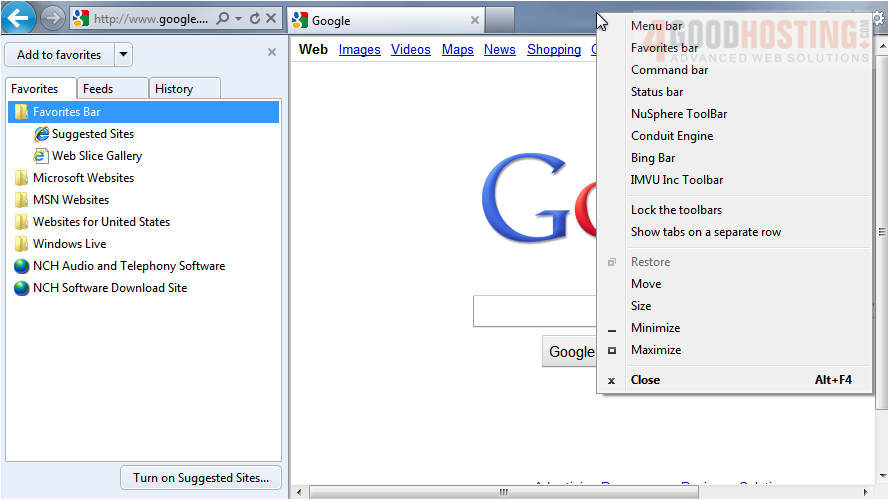889x500 pixels.
Task: Open the gear Tools icon
Action: point(878,17)
